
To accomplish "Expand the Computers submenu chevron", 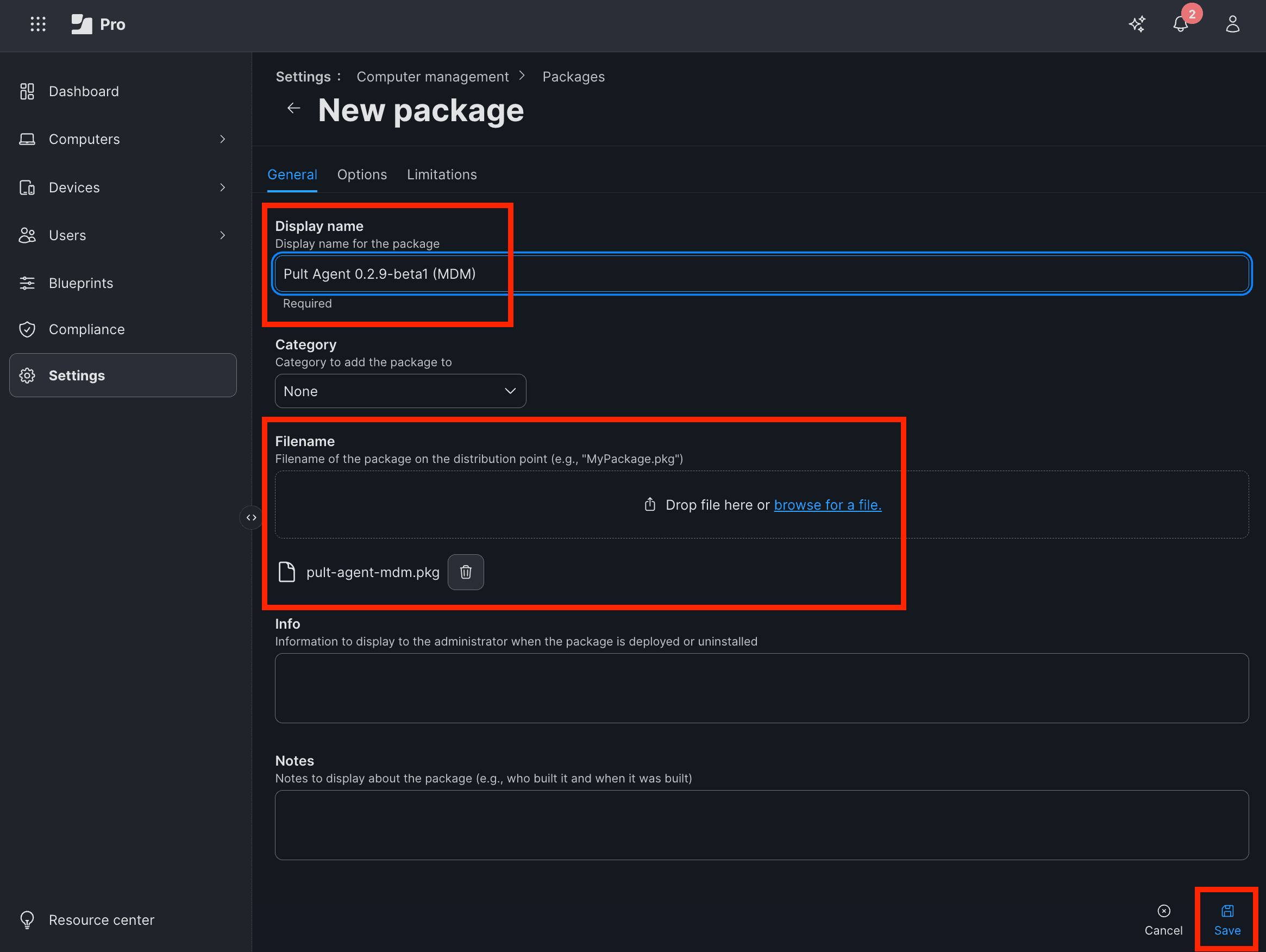I will click(223, 139).
